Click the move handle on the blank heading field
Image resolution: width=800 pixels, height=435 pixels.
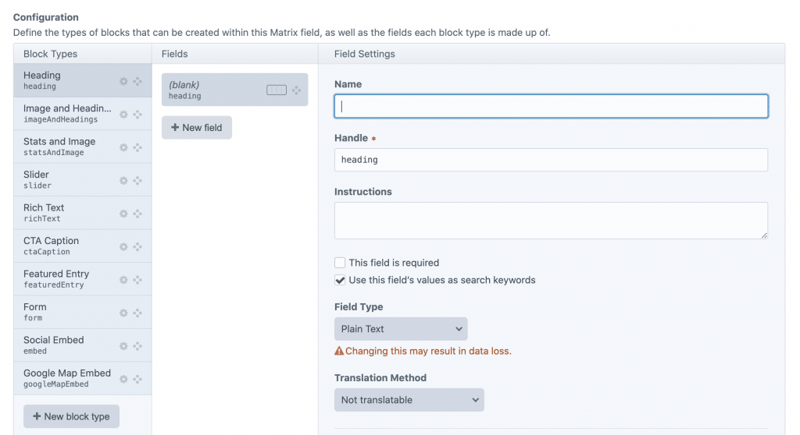(296, 90)
